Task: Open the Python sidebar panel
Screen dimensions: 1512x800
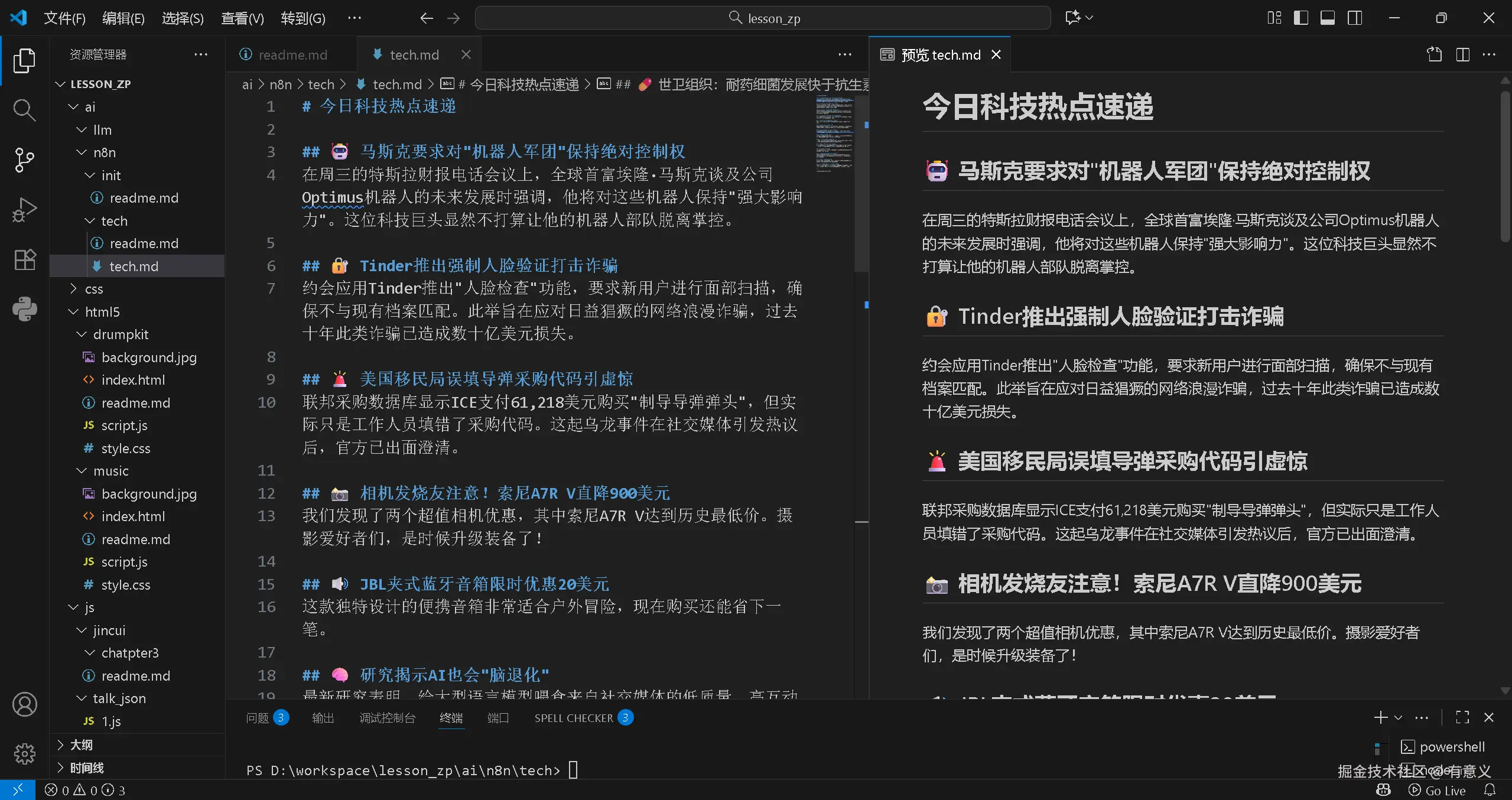Action: coord(24,309)
